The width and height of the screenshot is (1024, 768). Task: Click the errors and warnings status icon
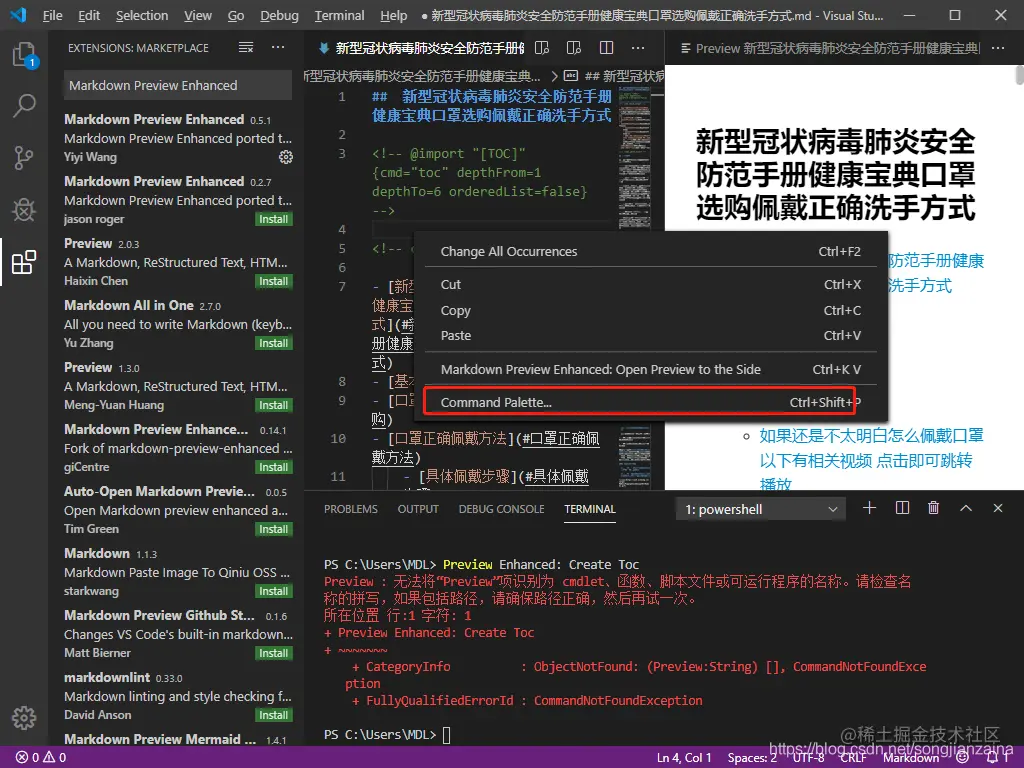(33, 757)
